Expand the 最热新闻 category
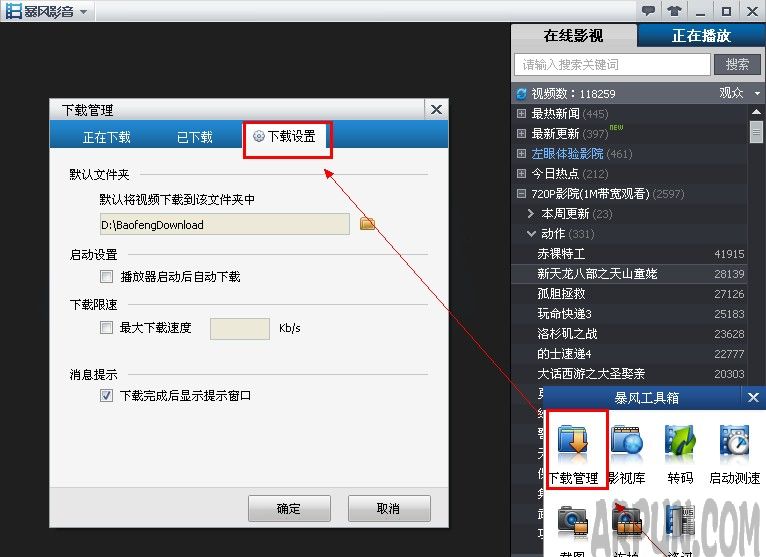Screen dimensions: 766x557 pos(521,113)
